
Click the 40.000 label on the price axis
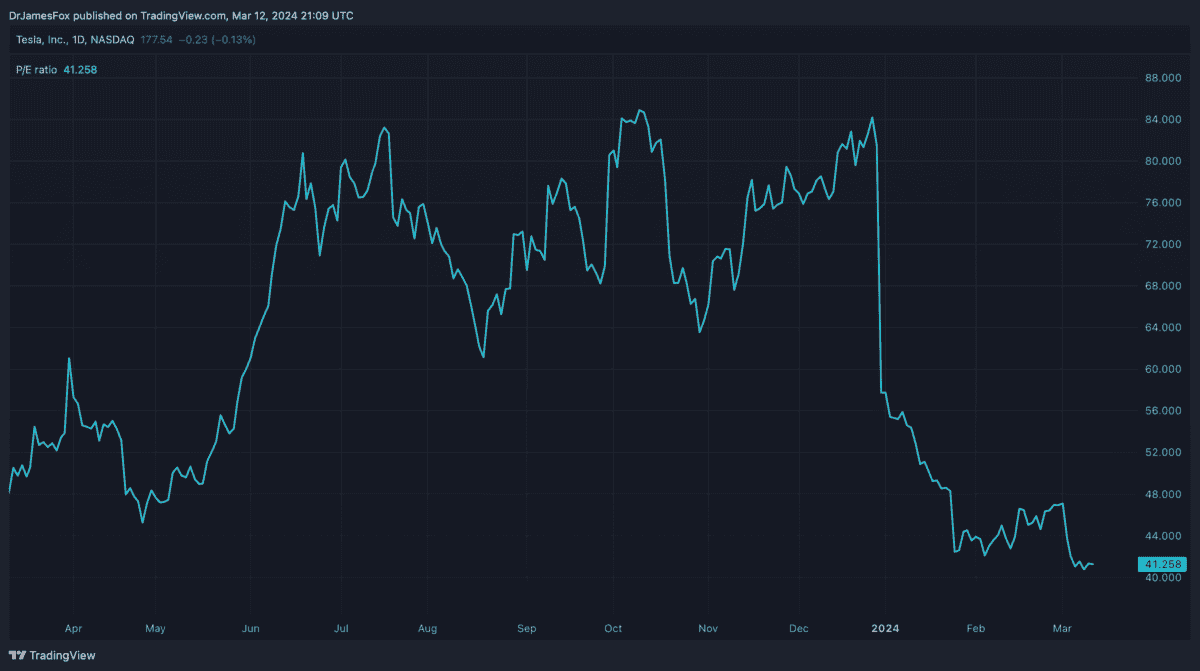1164,578
